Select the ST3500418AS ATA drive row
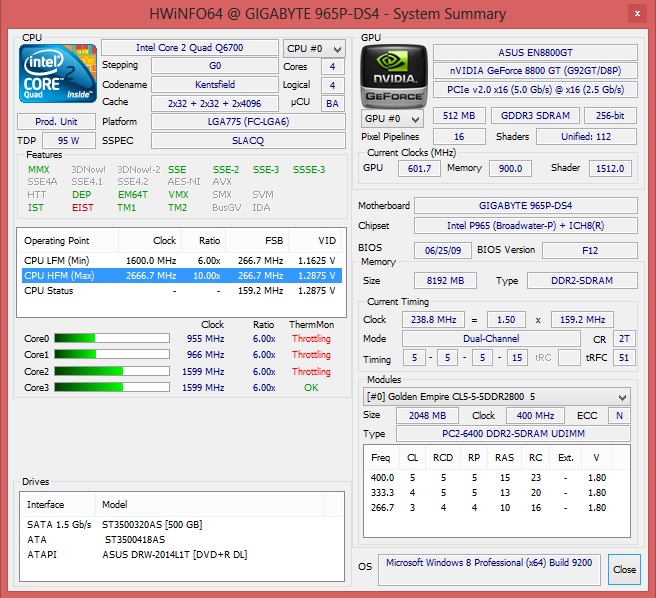The image size is (656, 598). coord(182,540)
